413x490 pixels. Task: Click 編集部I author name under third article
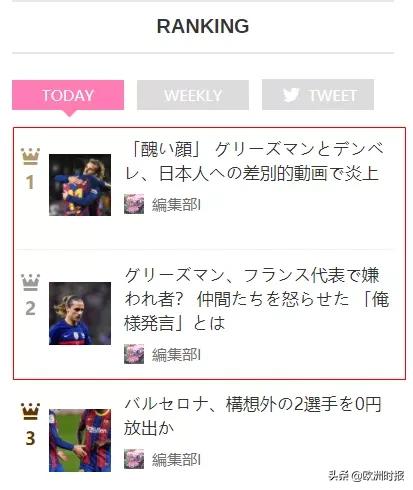click(x=176, y=459)
